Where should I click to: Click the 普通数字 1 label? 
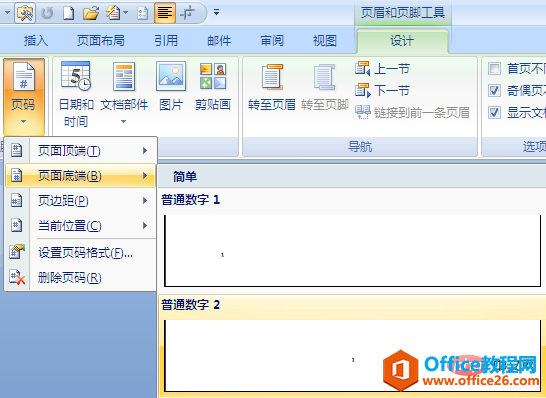tap(190, 200)
